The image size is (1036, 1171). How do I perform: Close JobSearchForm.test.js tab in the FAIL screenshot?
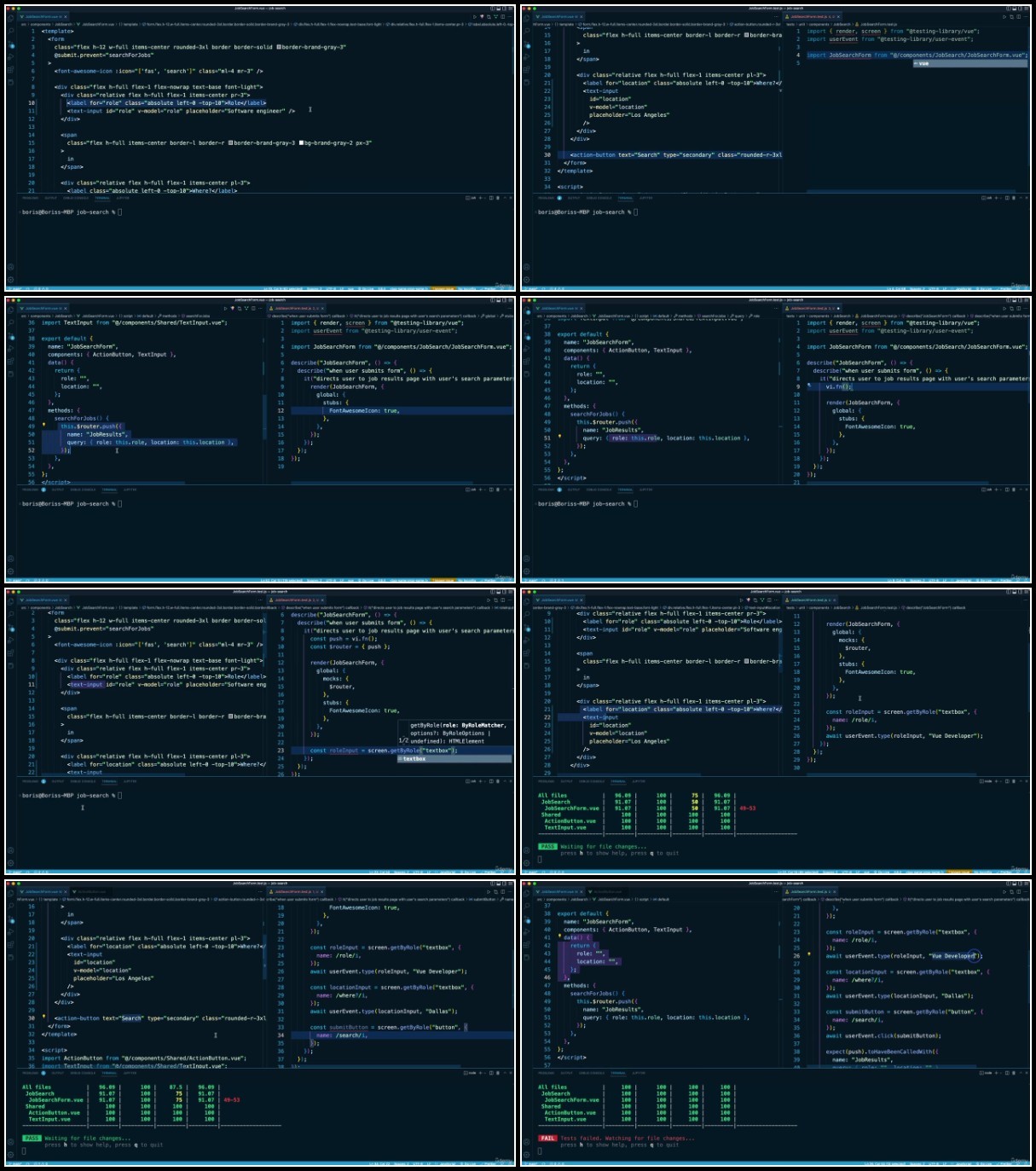836,891
